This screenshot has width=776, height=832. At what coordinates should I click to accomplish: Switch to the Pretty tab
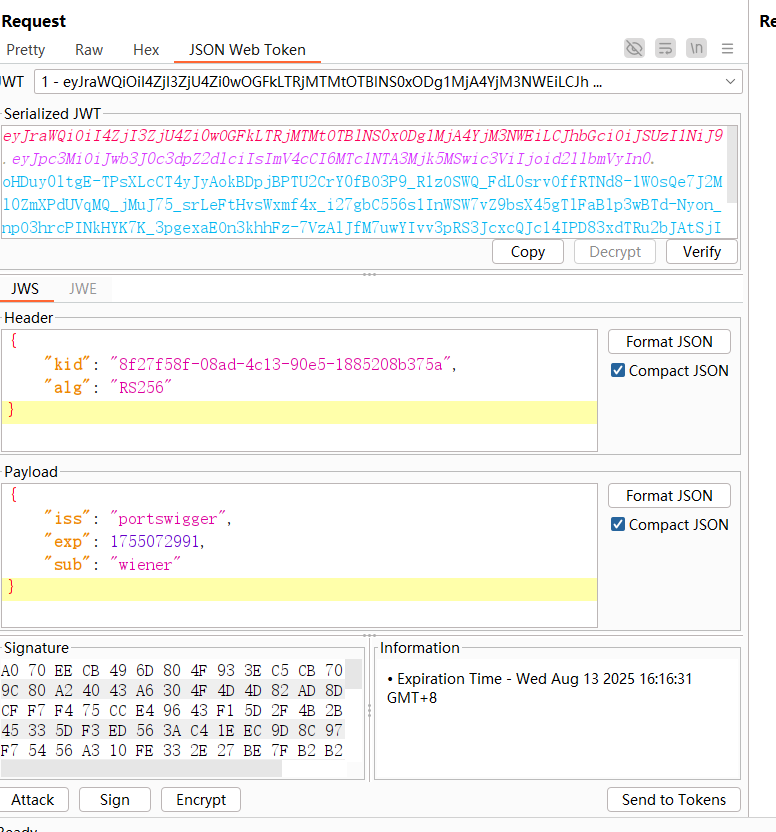click(x=25, y=50)
